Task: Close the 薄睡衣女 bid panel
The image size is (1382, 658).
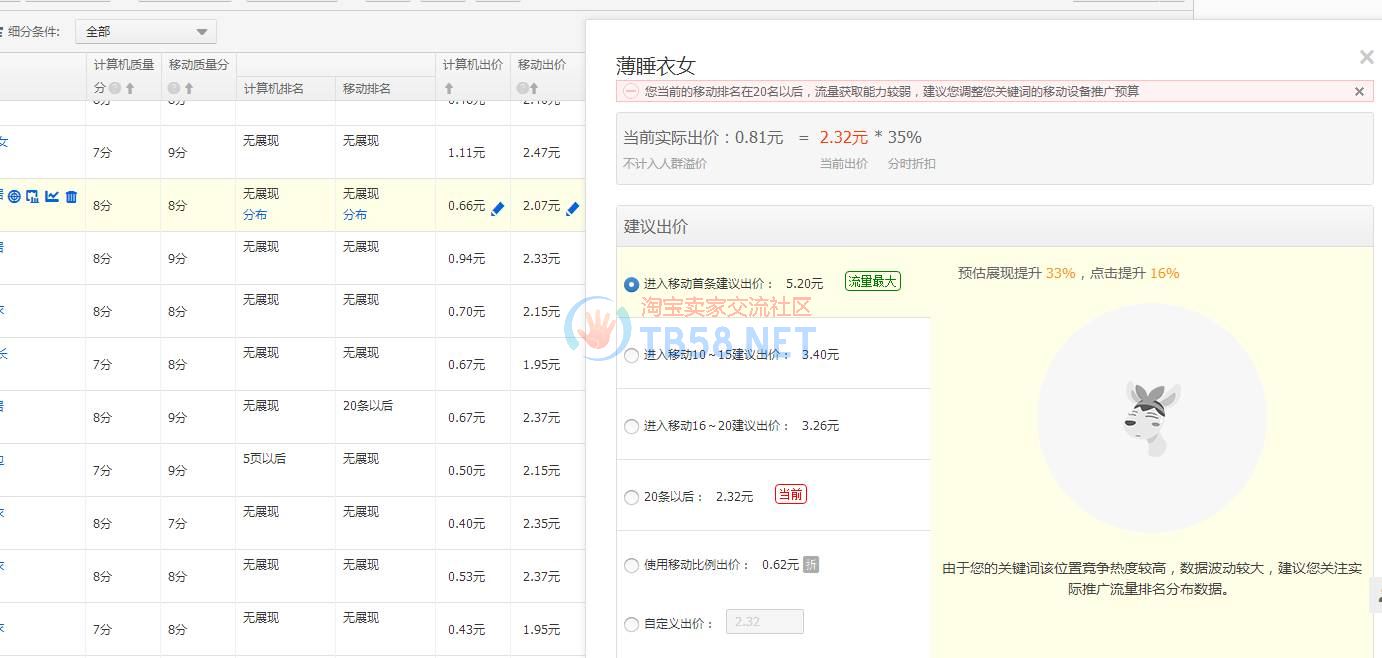Action: pos(1366,58)
